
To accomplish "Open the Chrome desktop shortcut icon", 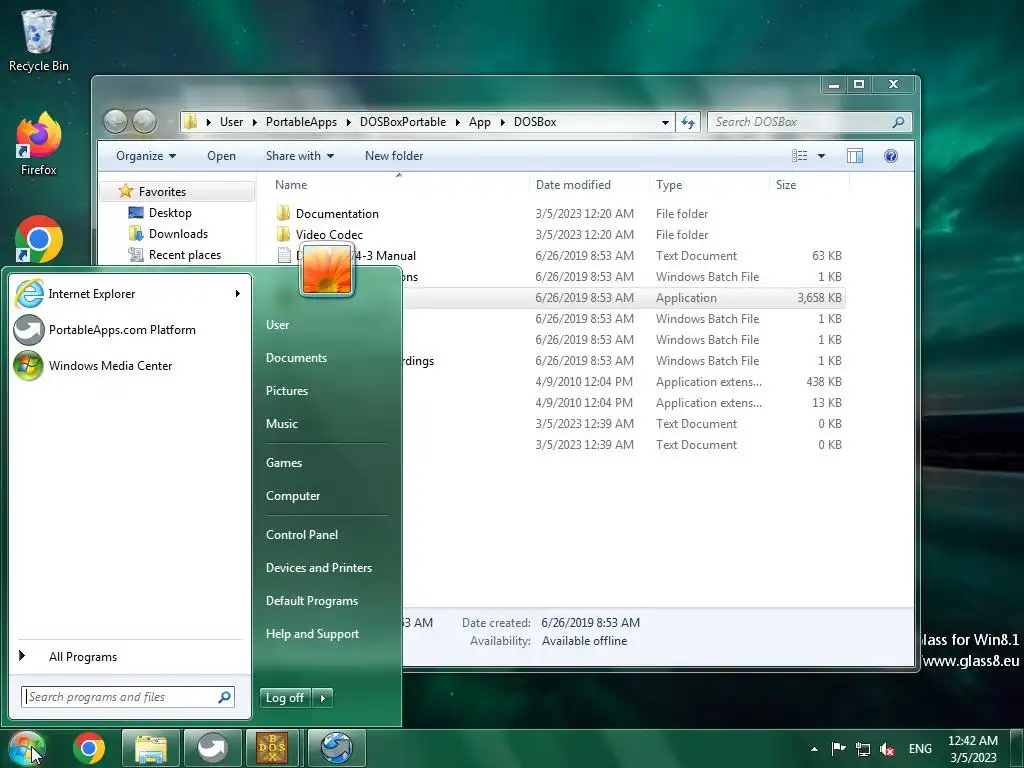I will (x=39, y=239).
